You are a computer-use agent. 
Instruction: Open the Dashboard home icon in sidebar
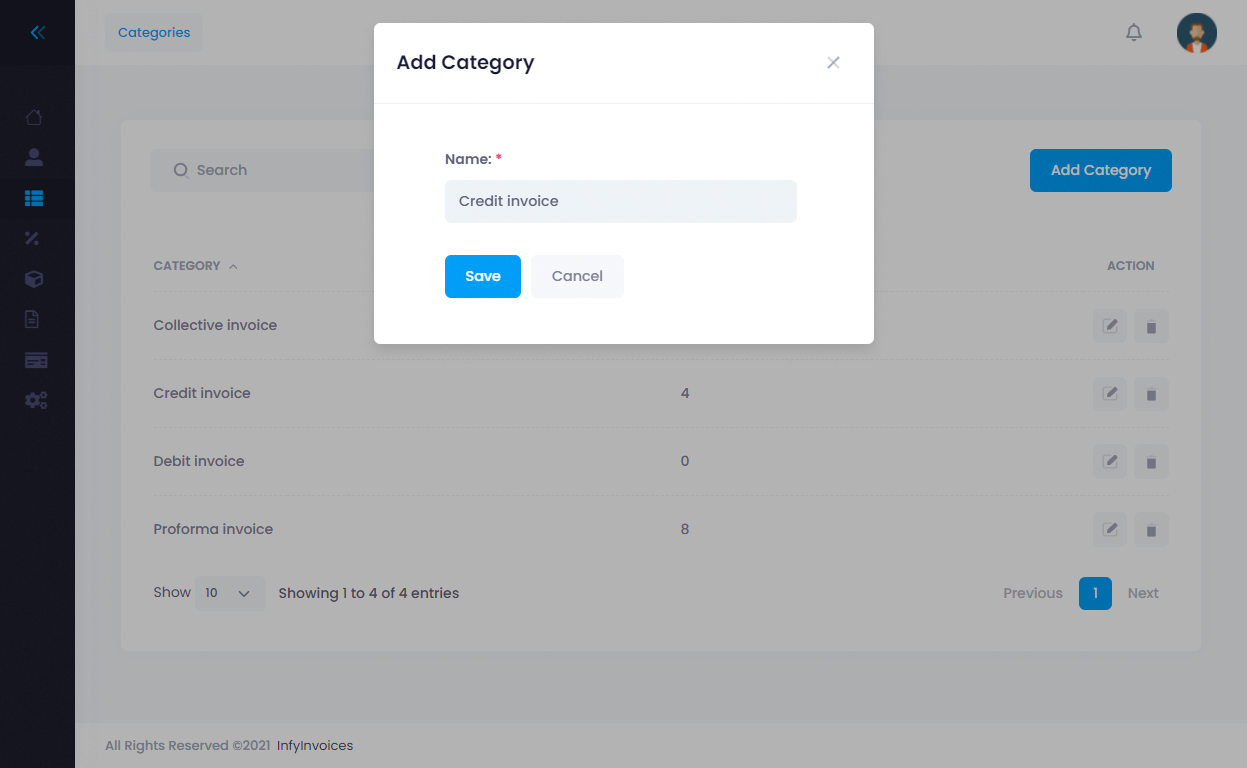(34, 117)
